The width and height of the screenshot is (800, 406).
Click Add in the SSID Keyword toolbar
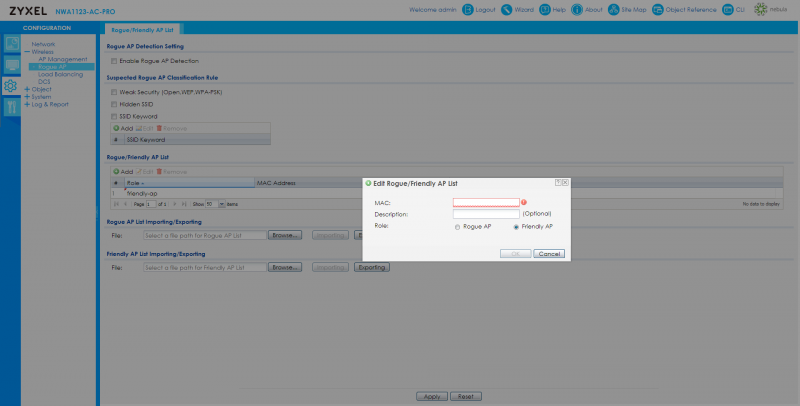tap(123, 129)
